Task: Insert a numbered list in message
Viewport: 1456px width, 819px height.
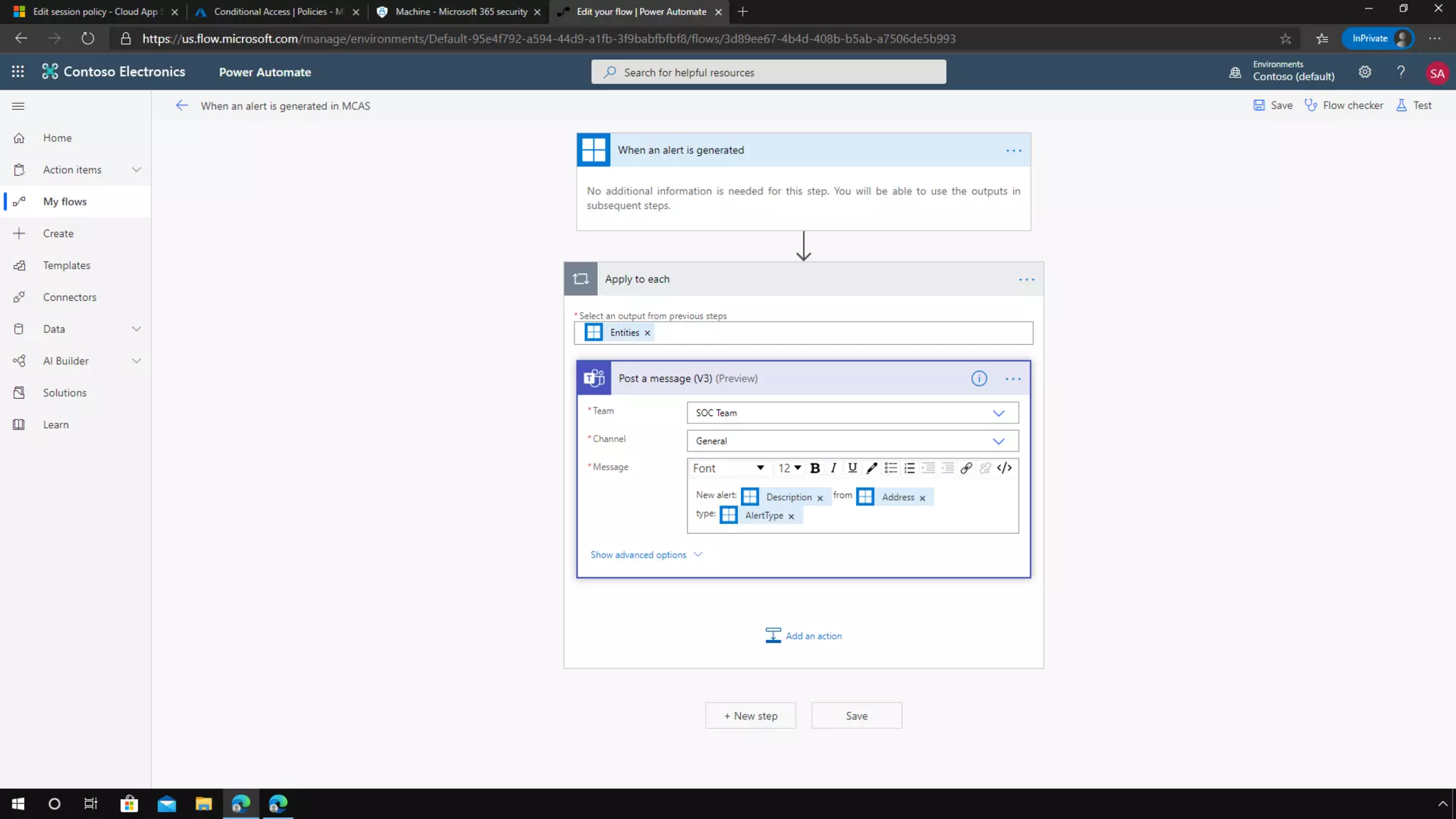Action: [x=909, y=468]
